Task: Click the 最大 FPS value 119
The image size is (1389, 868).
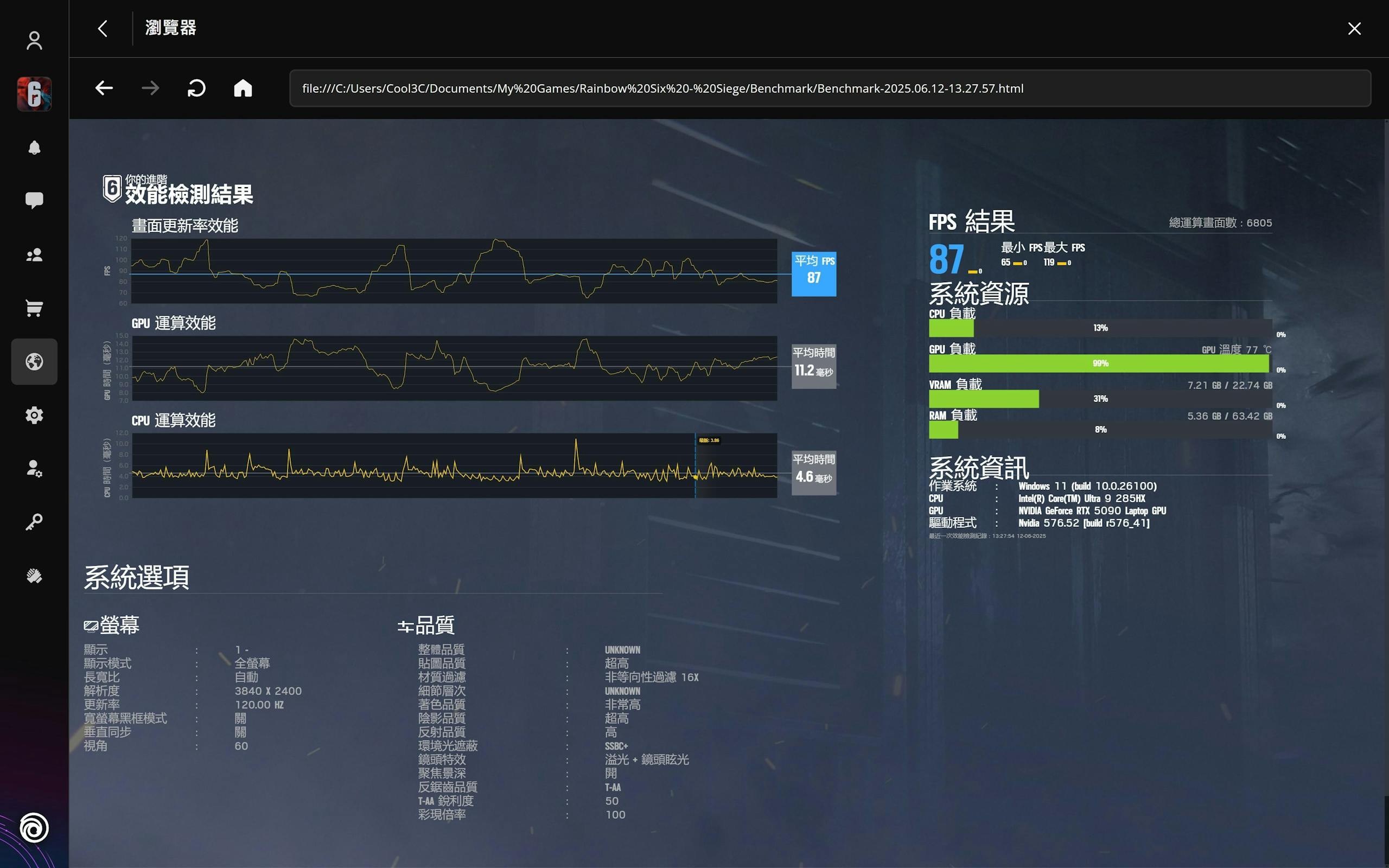Action: pyautogui.click(x=1049, y=263)
